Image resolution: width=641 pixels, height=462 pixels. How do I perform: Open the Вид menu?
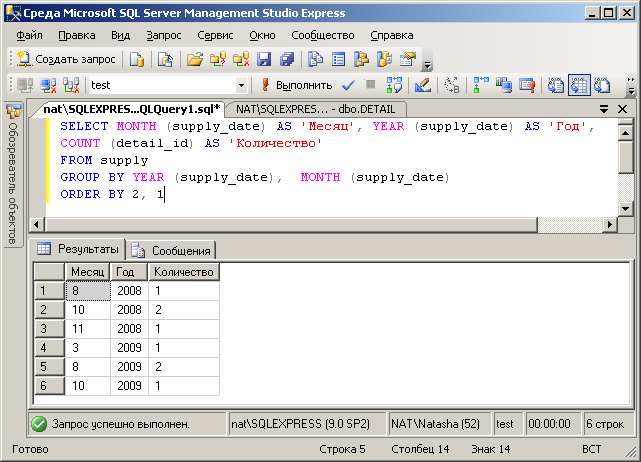pyautogui.click(x=121, y=36)
